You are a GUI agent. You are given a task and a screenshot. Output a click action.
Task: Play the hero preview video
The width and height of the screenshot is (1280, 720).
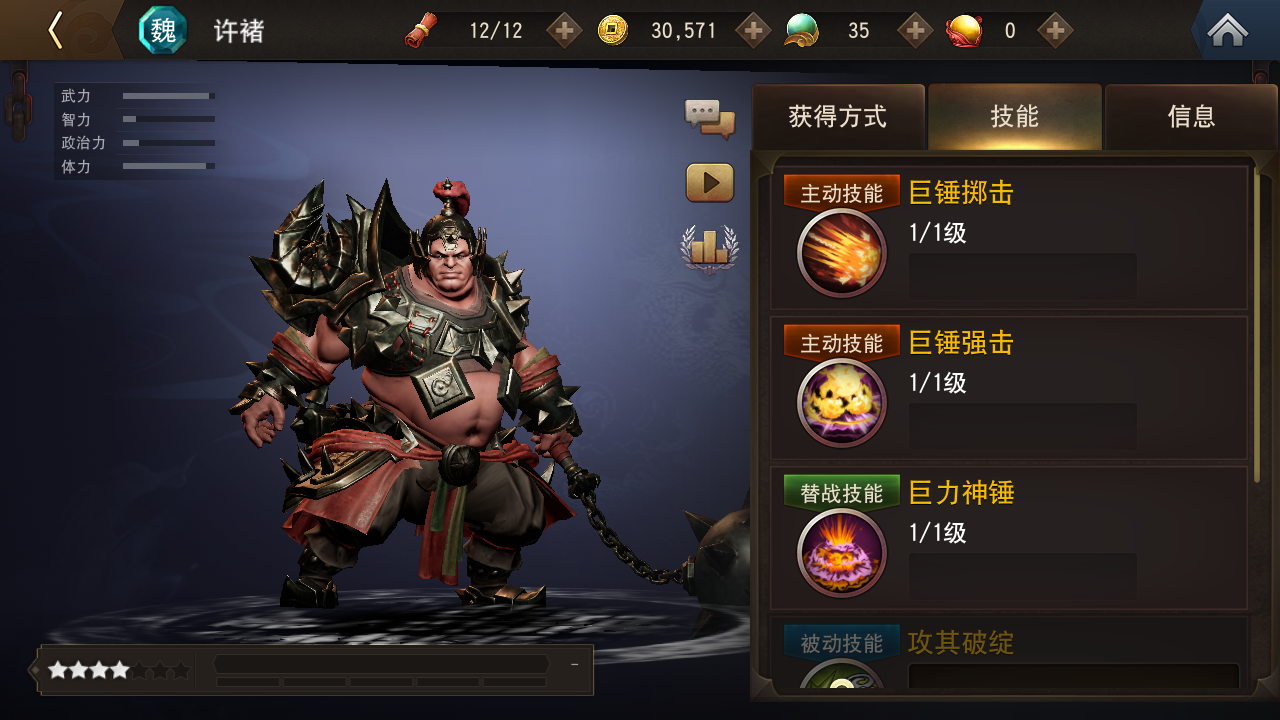click(x=710, y=183)
